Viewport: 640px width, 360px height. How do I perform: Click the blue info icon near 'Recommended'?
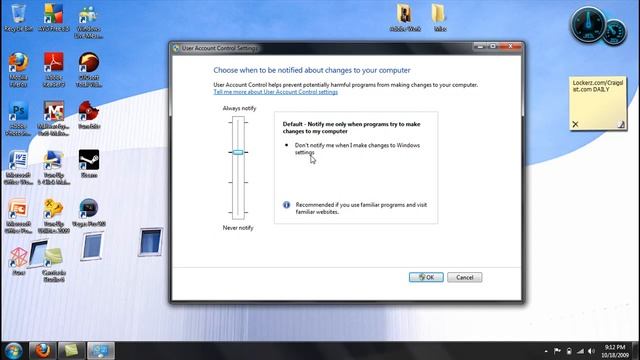pos(287,205)
